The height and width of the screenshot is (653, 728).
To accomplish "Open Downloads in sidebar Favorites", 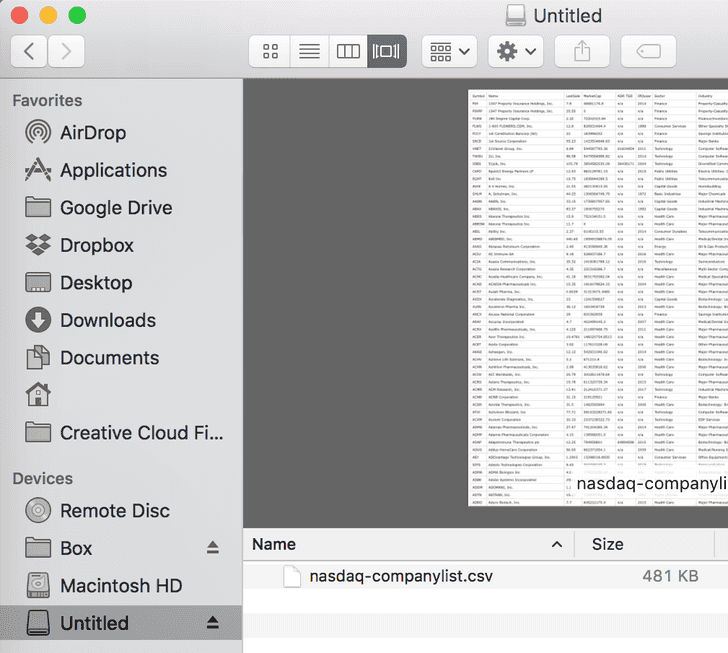I will (x=107, y=320).
